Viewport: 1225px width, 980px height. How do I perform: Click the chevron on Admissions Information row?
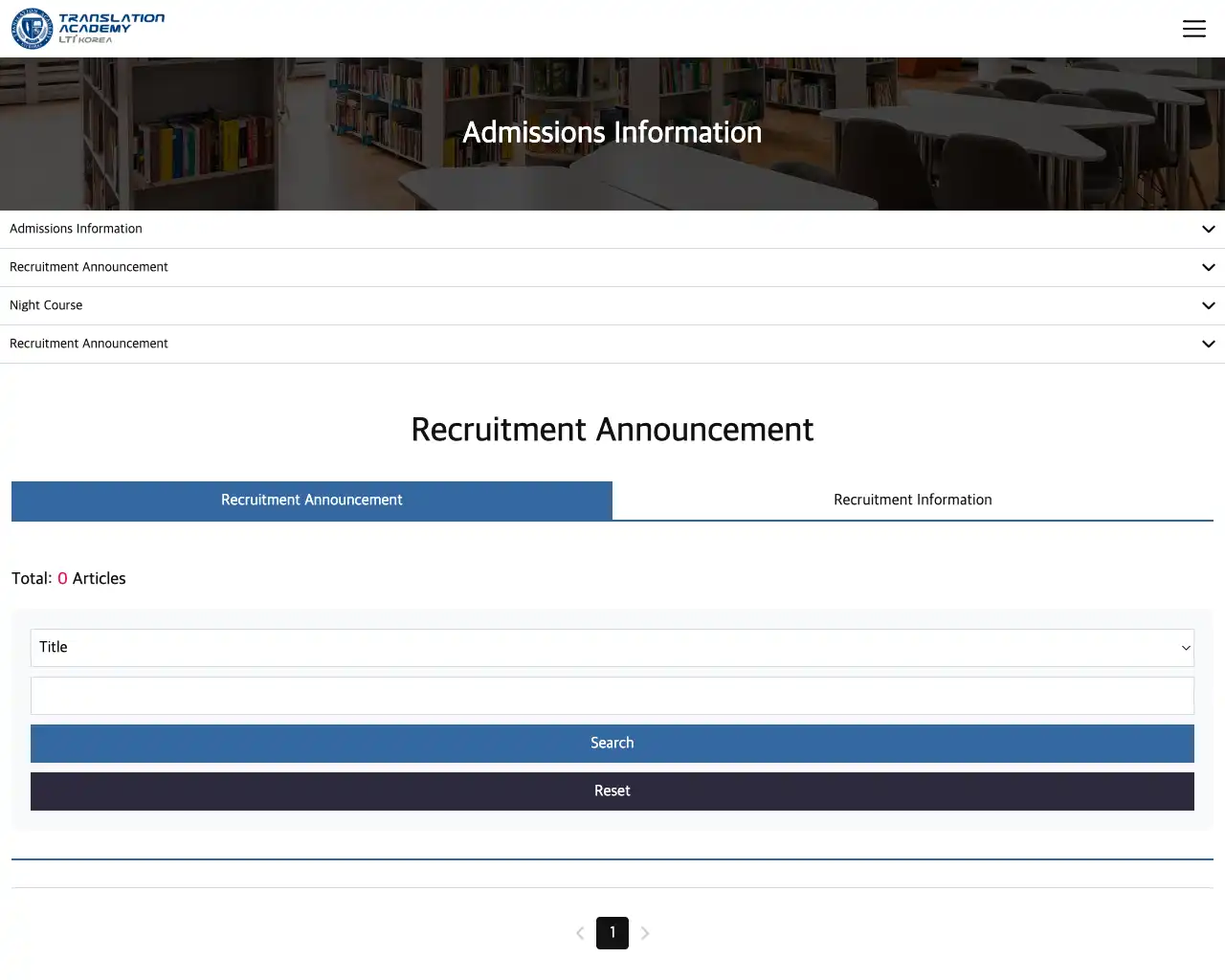(x=1208, y=230)
